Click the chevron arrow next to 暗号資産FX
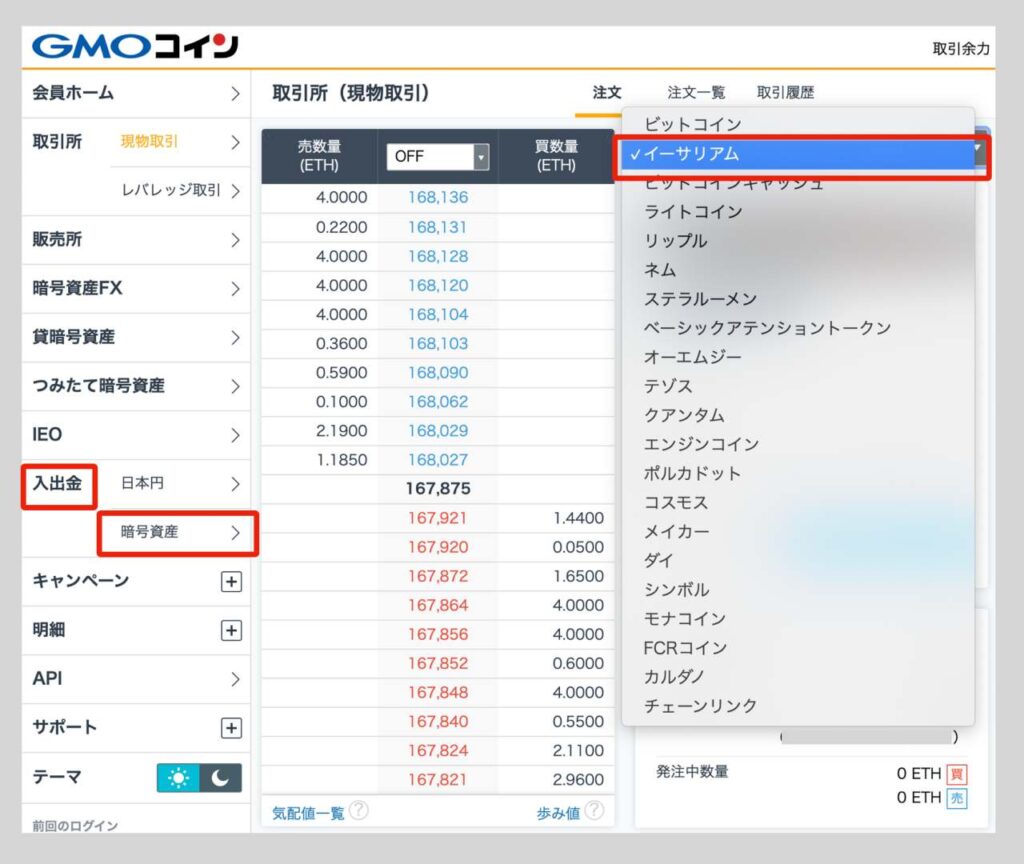The height and width of the screenshot is (864, 1024). (x=237, y=289)
